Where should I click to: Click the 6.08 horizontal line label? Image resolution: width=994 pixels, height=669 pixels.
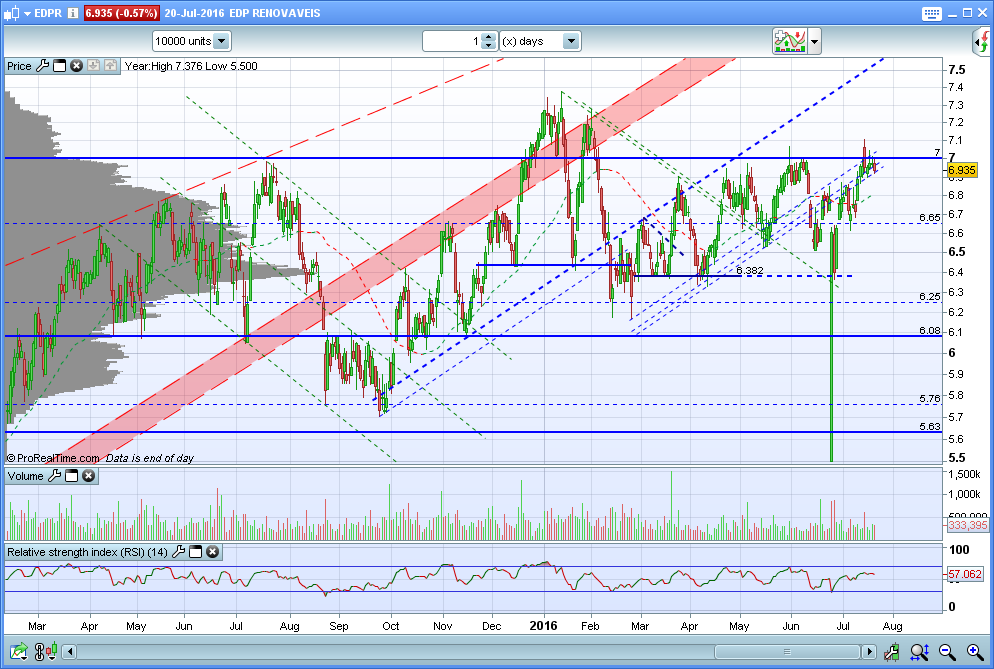click(929, 330)
